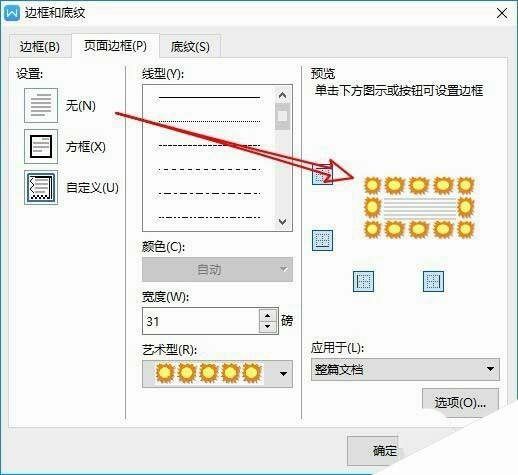This screenshot has width=518, height=475.
Task: Toggle the left border button in preview
Action: 363,281
